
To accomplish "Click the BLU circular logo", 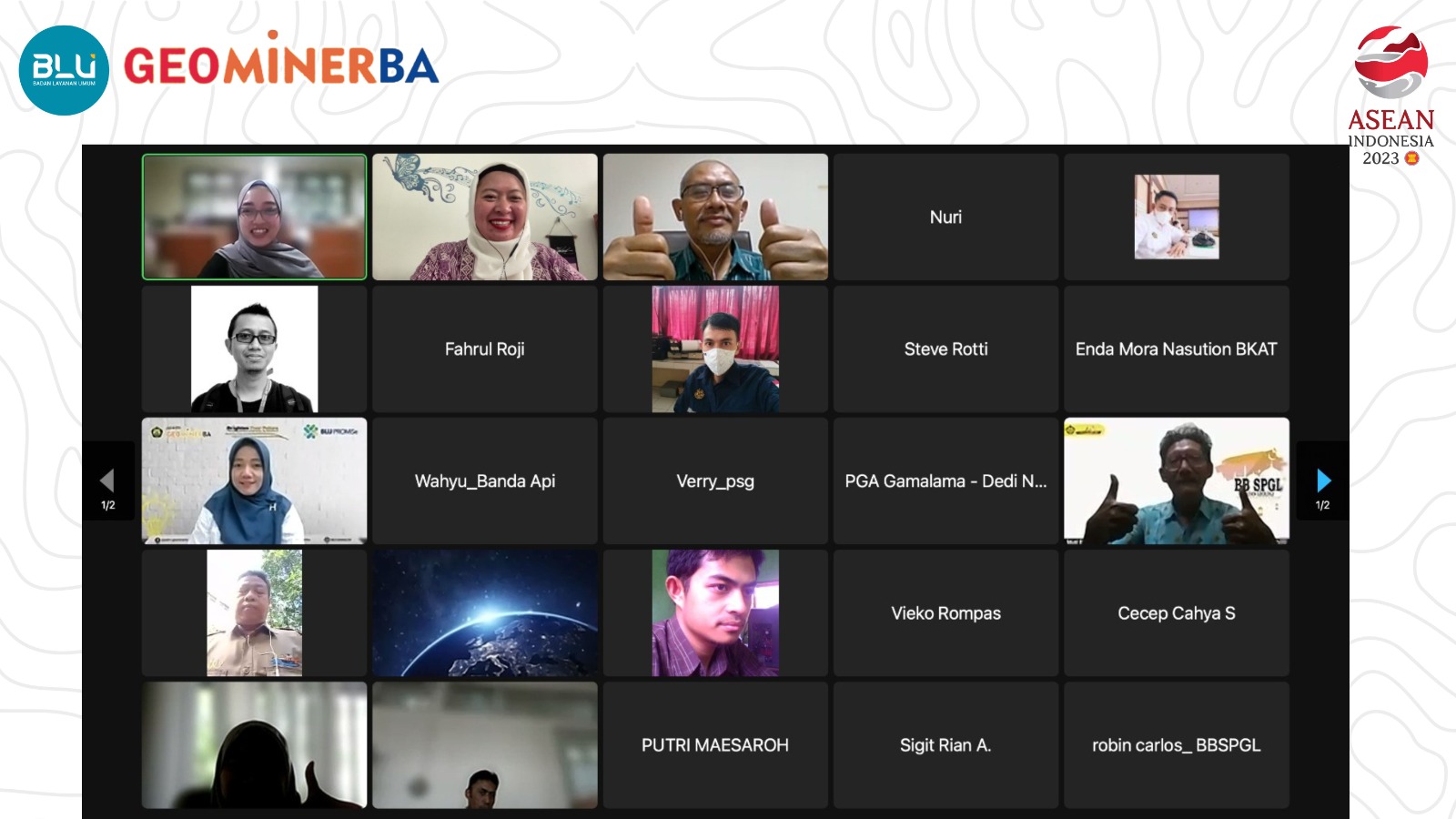I will tap(64, 70).
